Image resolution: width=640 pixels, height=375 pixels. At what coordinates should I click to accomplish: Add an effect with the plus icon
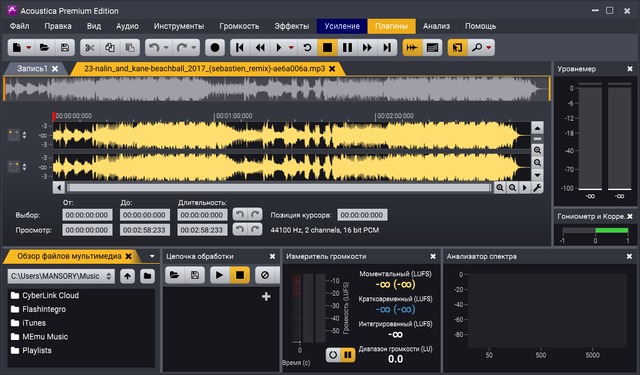point(266,297)
